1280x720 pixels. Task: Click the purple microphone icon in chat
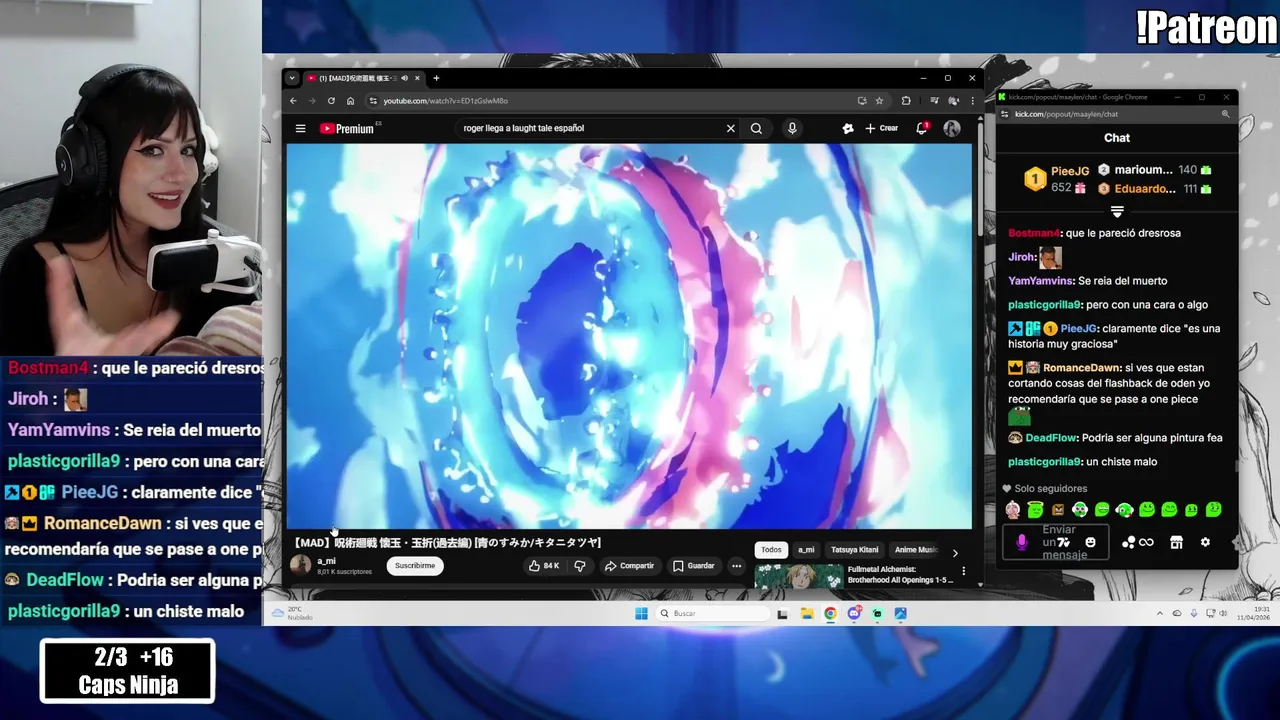(x=1021, y=542)
